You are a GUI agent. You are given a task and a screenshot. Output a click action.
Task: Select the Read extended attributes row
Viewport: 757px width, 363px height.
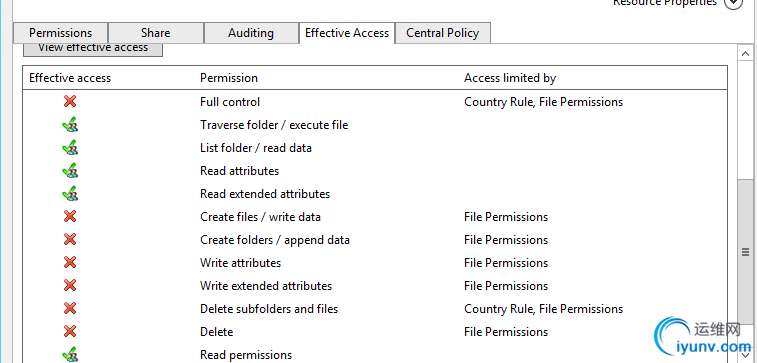pos(375,194)
